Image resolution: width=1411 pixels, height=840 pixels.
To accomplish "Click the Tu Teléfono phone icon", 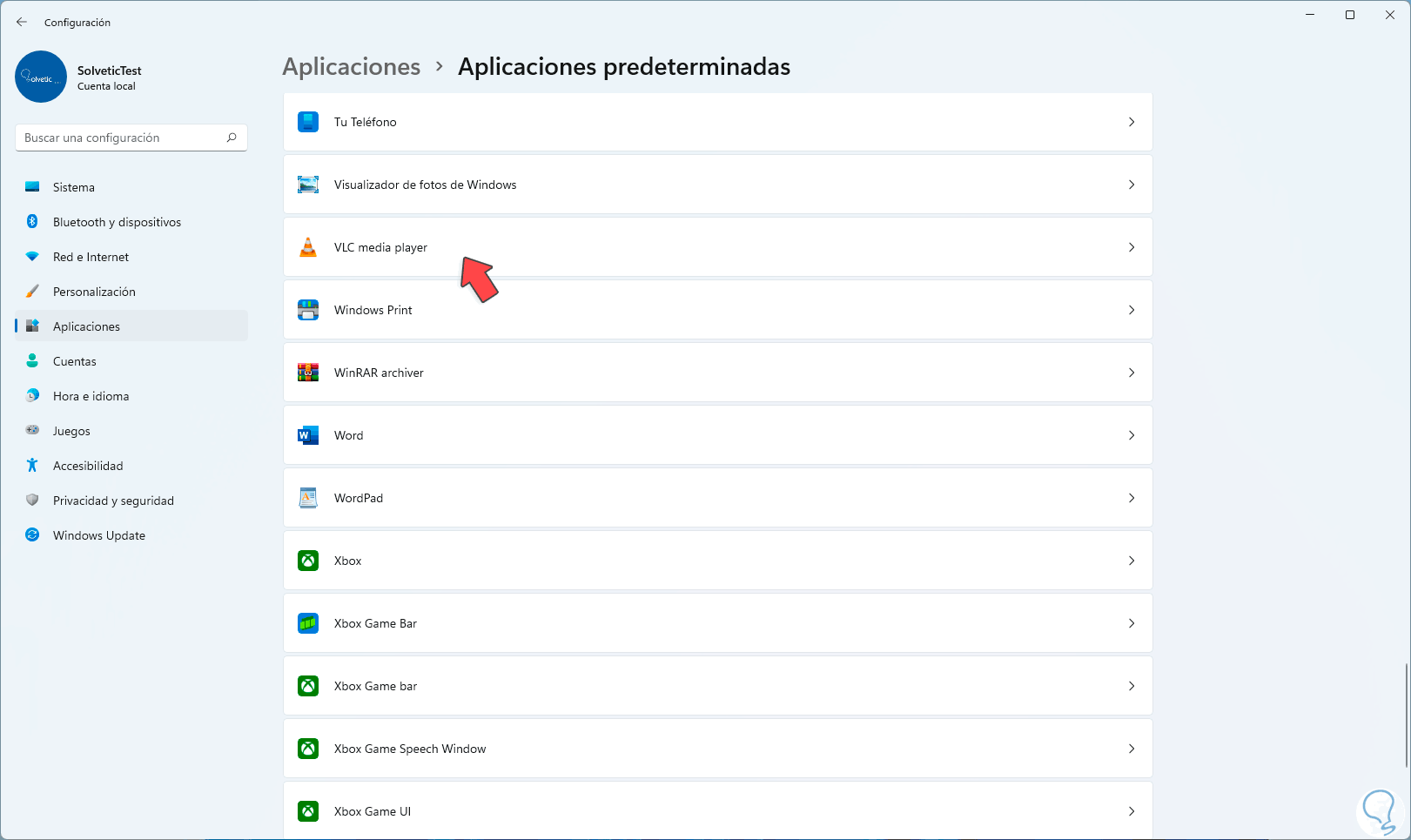I will pos(308,122).
